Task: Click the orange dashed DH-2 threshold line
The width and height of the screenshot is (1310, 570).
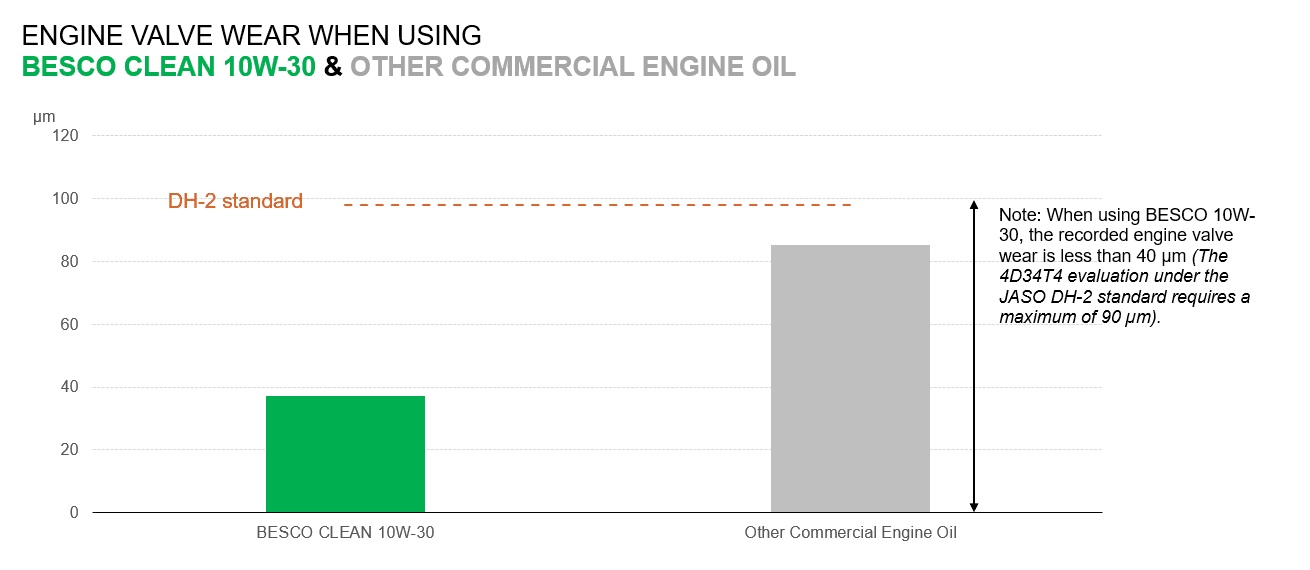Action: click(x=597, y=205)
